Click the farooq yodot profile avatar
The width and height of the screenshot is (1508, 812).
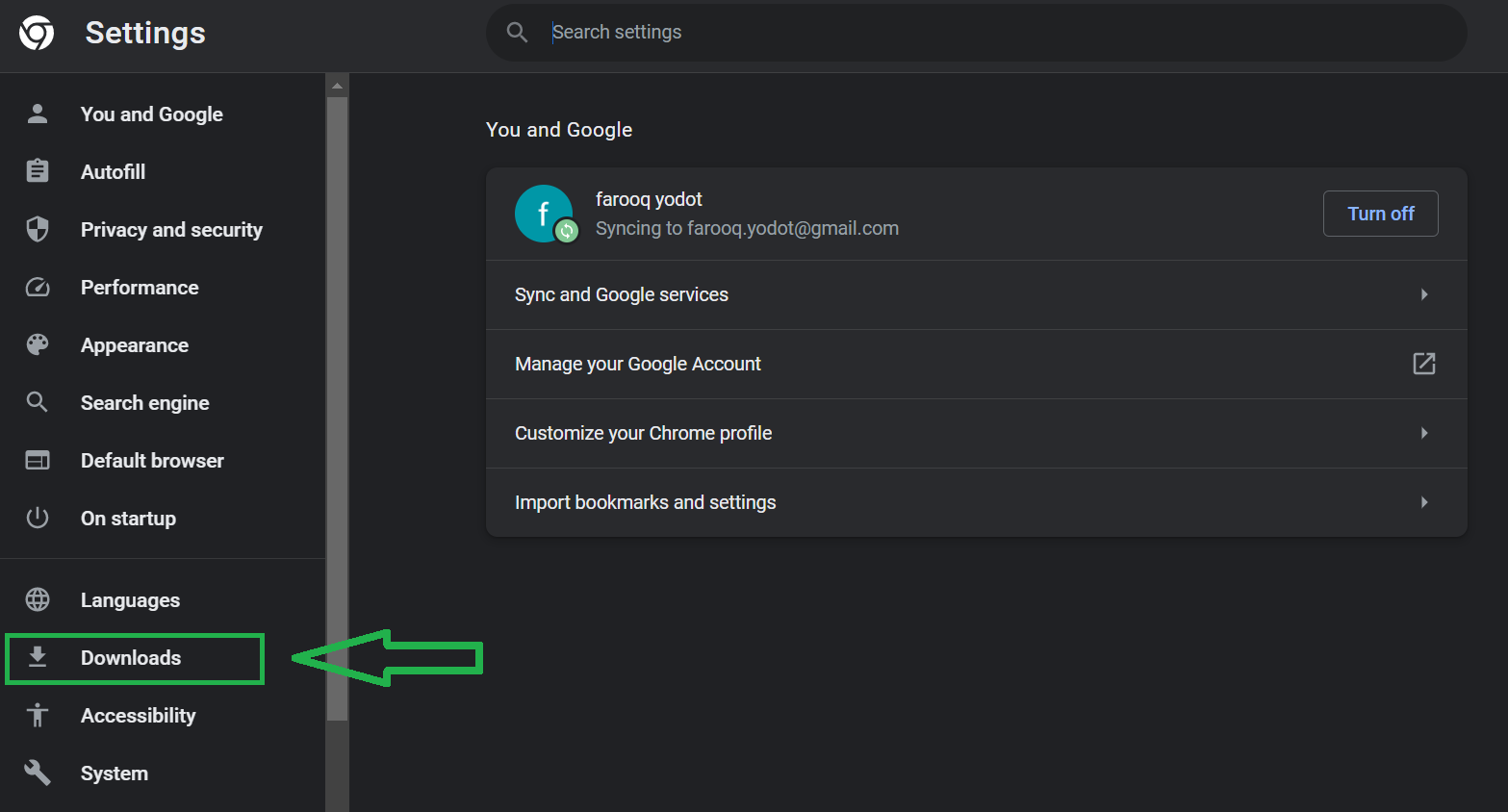544,213
